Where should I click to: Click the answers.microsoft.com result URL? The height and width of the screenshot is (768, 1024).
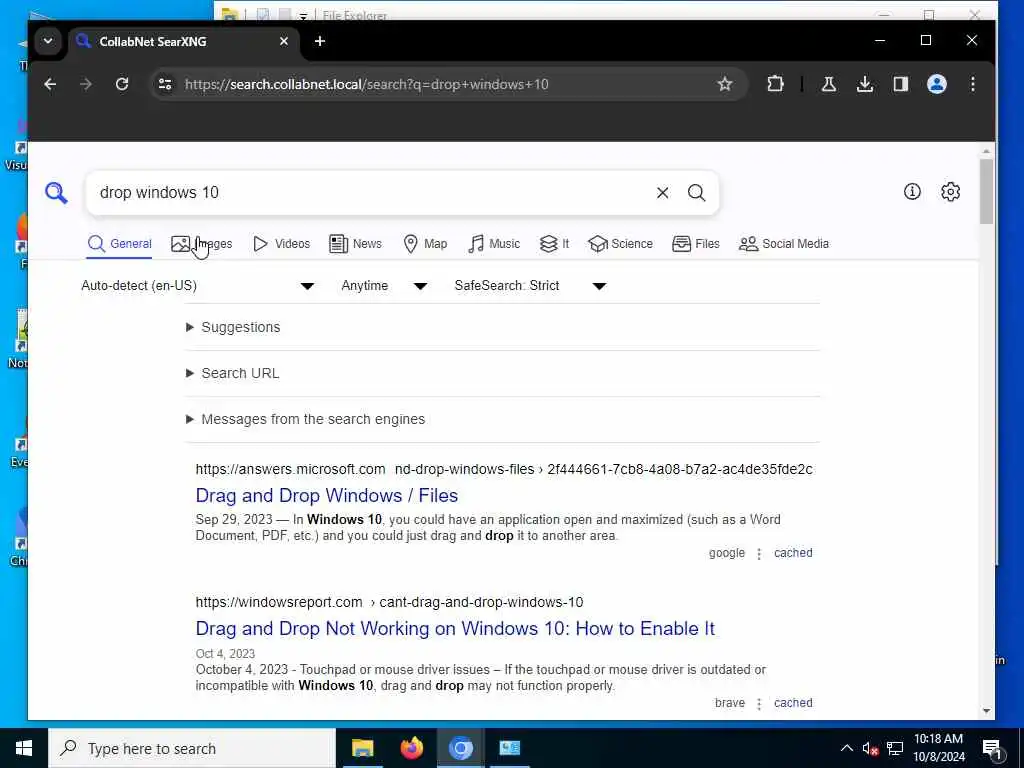point(504,470)
